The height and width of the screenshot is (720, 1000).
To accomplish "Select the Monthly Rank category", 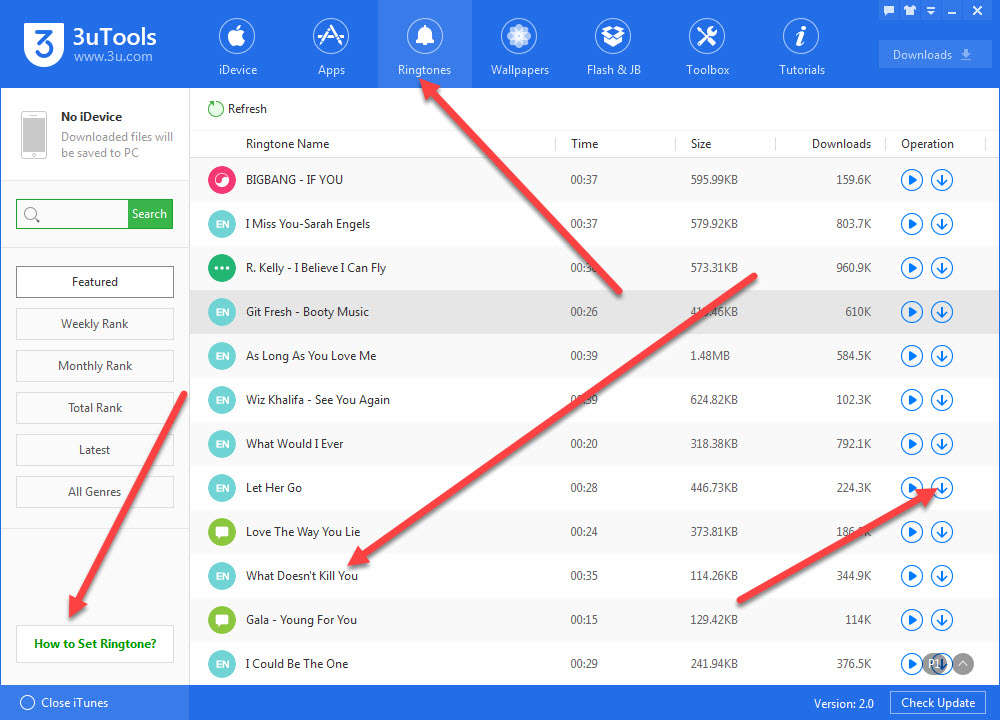I will 94,366.
